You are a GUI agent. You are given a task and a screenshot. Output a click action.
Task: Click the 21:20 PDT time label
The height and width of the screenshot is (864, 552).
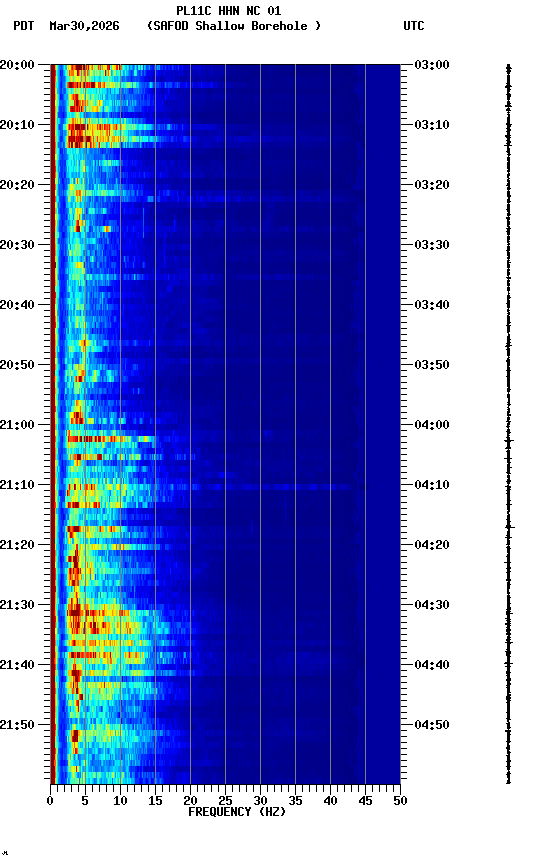17,545
